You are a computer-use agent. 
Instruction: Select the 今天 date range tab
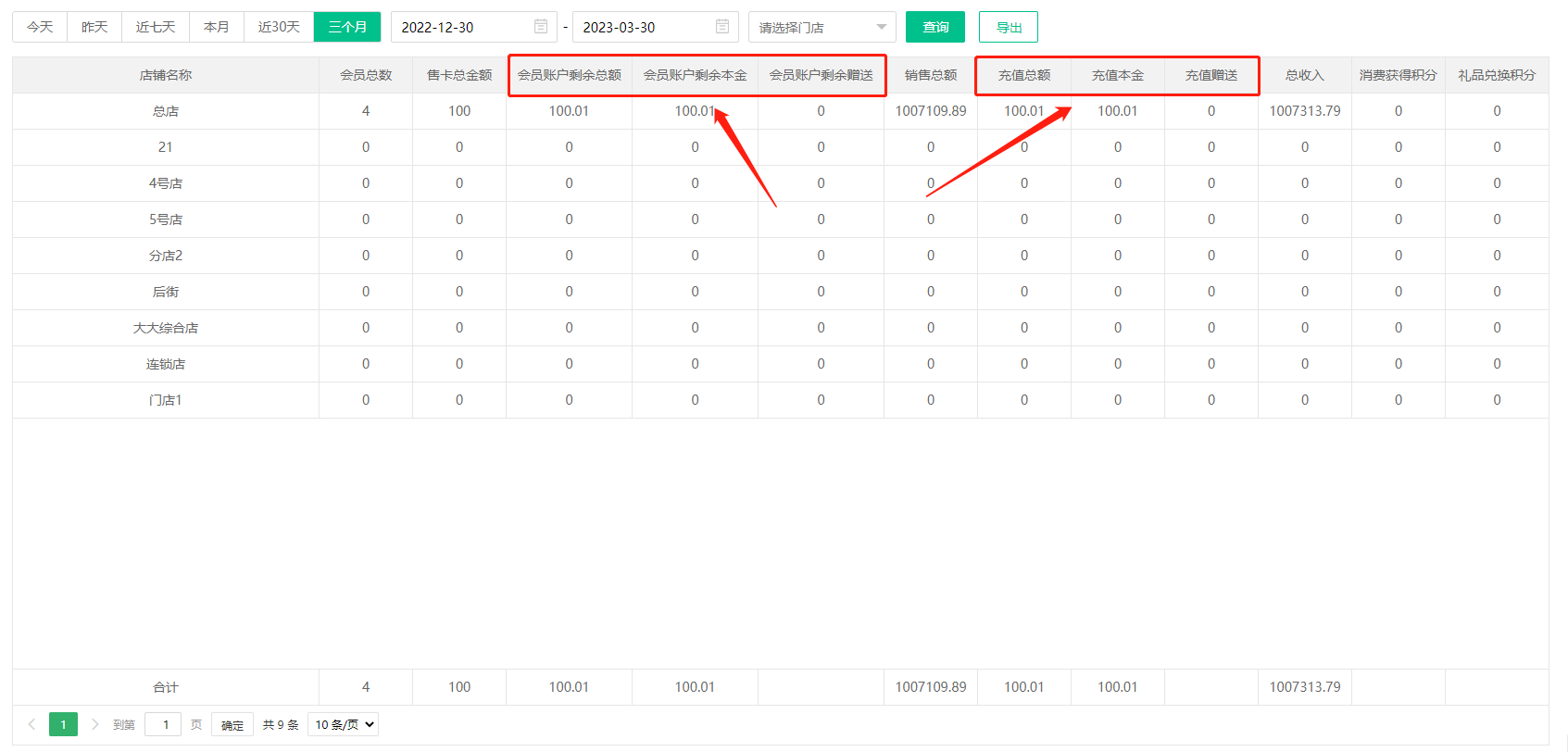pos(40,27)
